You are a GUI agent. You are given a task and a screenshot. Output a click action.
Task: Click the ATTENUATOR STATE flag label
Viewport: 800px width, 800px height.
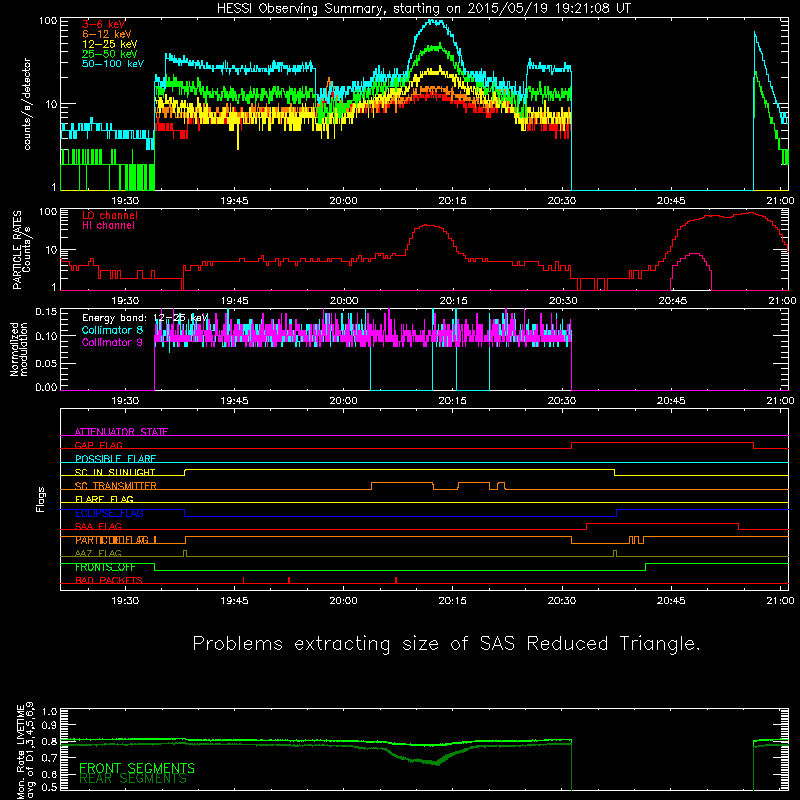(121, 432)
